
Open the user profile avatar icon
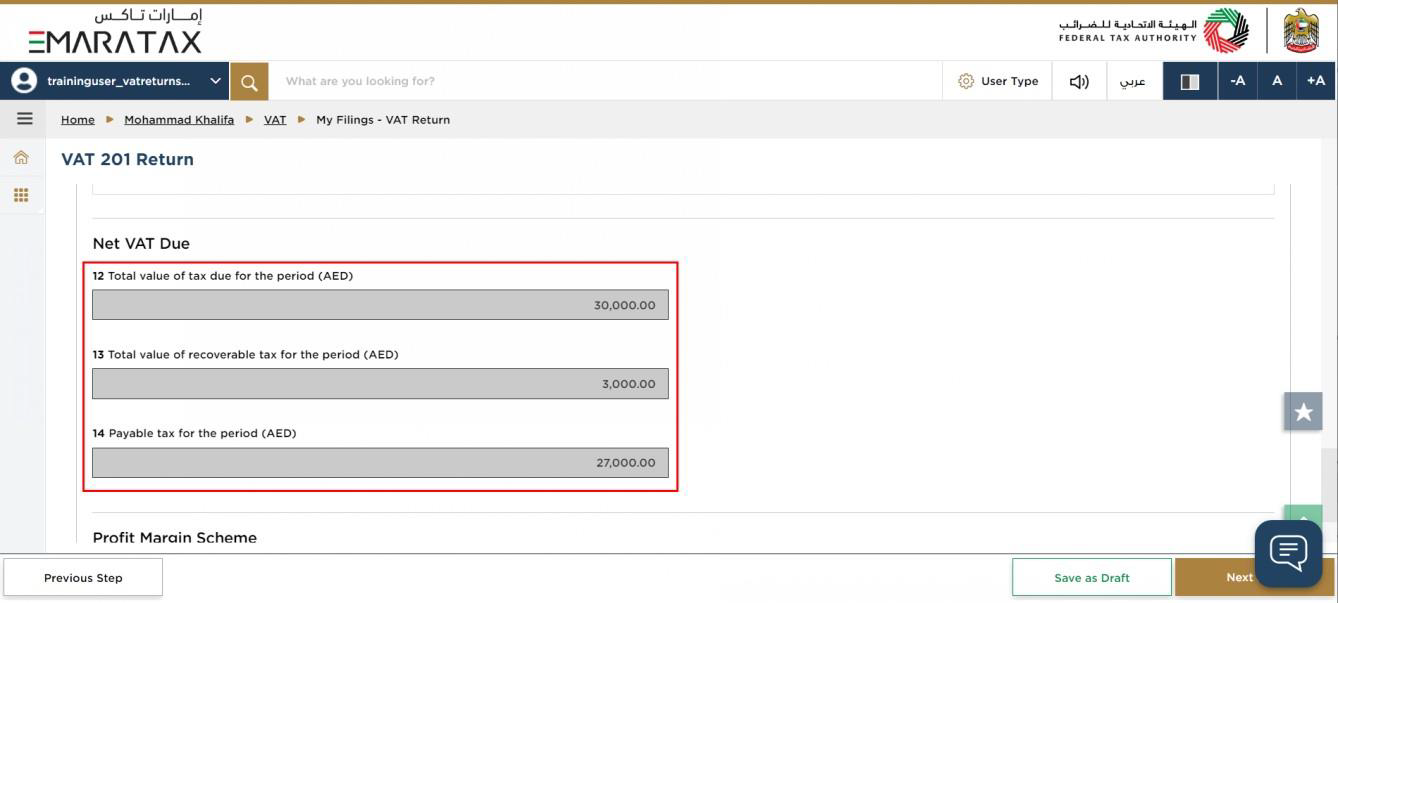(23, 81)
